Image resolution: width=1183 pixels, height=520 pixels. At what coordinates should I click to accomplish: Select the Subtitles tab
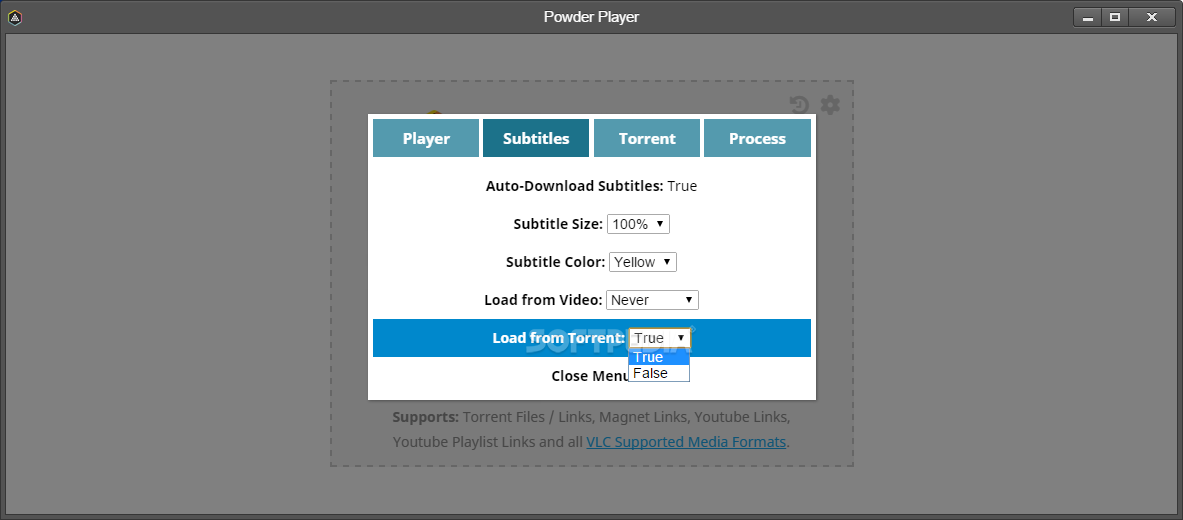536,138
